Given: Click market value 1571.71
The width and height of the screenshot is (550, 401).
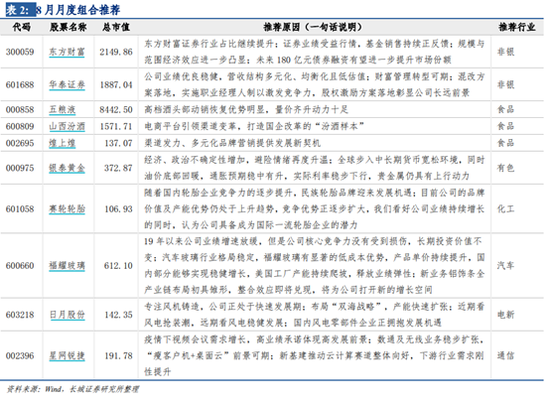Looking at the screenshot, I should point(116,126).
